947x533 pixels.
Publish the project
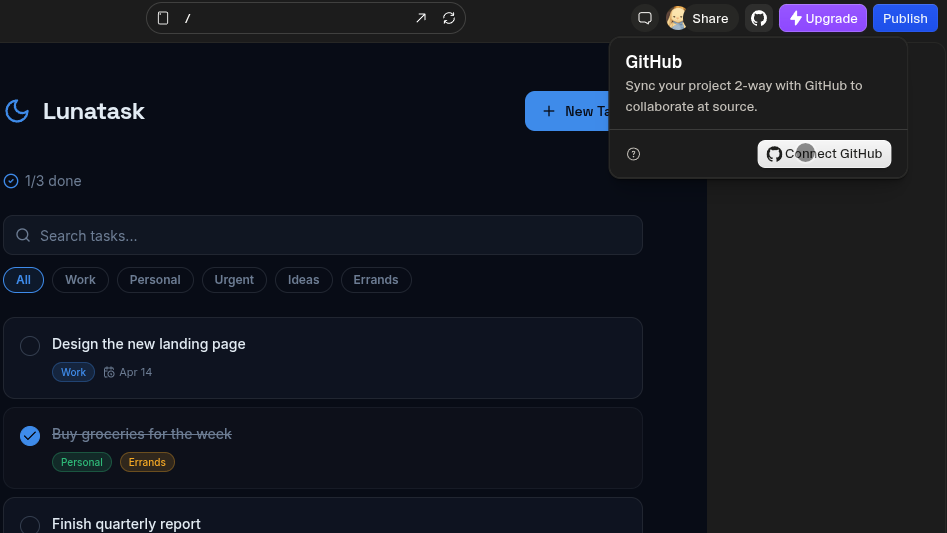click(x=905, y=18)
